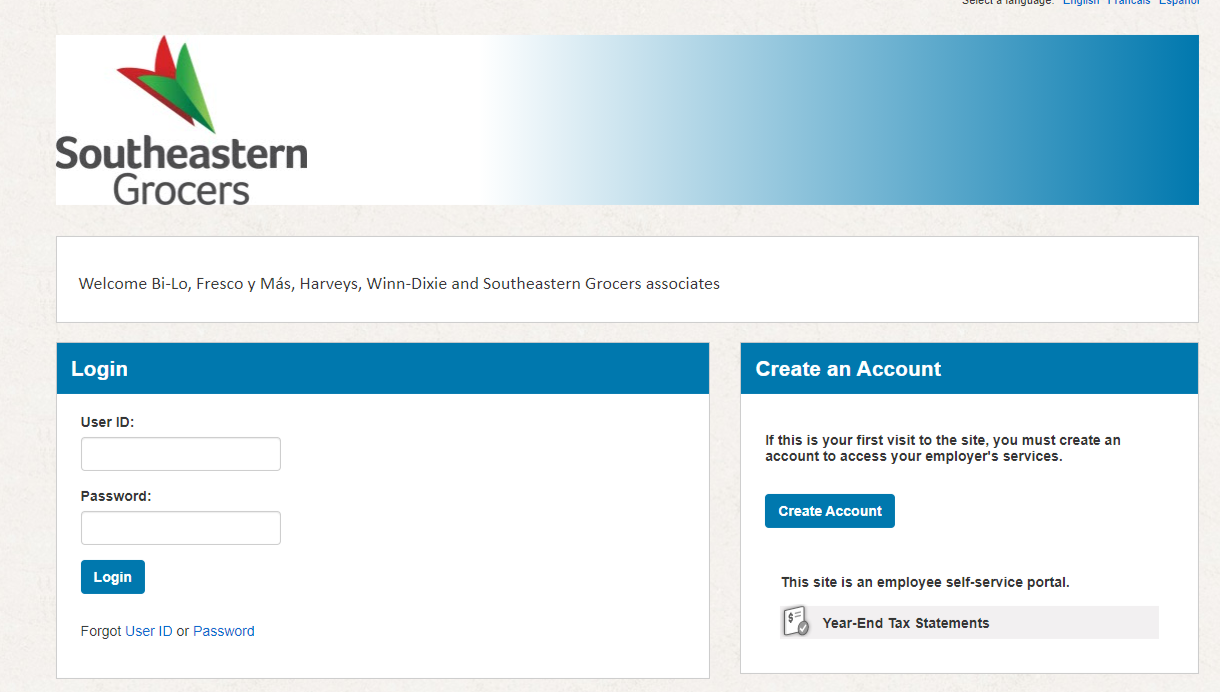1220x692 pixels.
Task: Click the Southeastern Grocers logo
Action: (181, 118)
